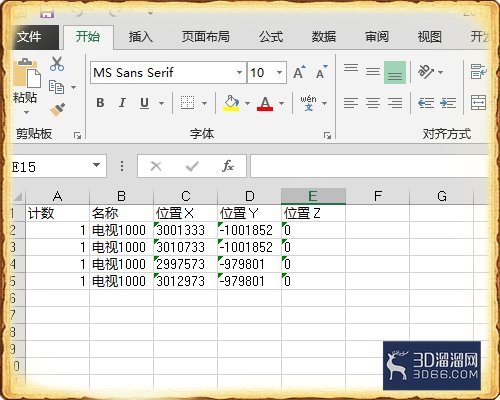500x400 pixels.
Task: Decrease font size with small A
Action: point(321,72)
